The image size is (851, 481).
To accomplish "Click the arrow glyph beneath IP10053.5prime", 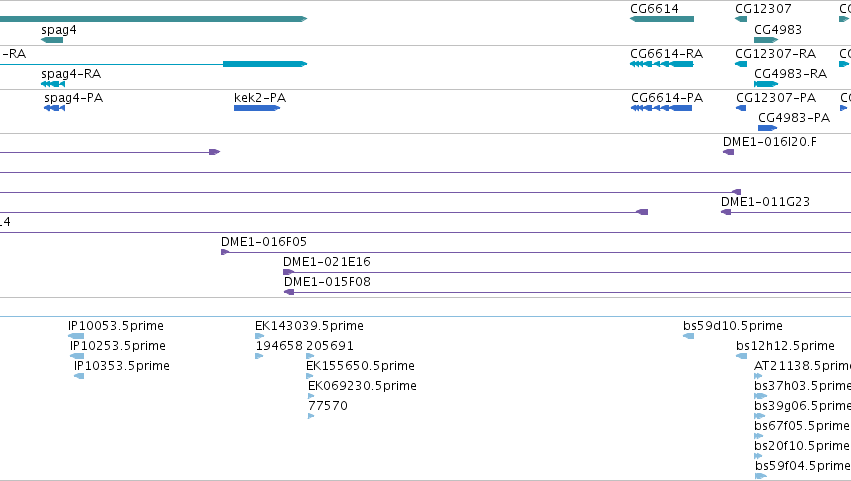I will pyautogui.click(x=76, y=336).
